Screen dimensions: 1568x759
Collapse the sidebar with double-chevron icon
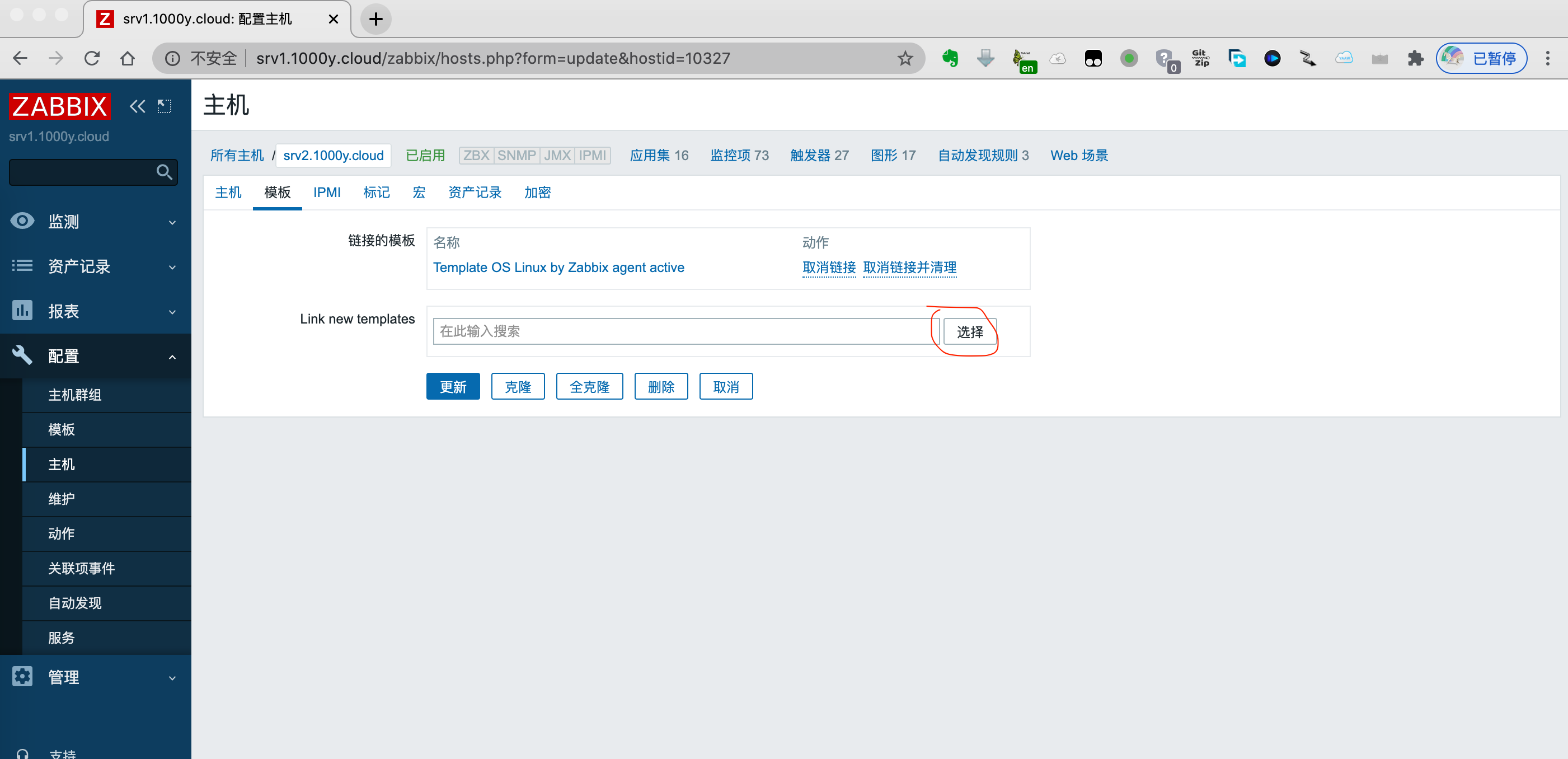tap(137, 106)
